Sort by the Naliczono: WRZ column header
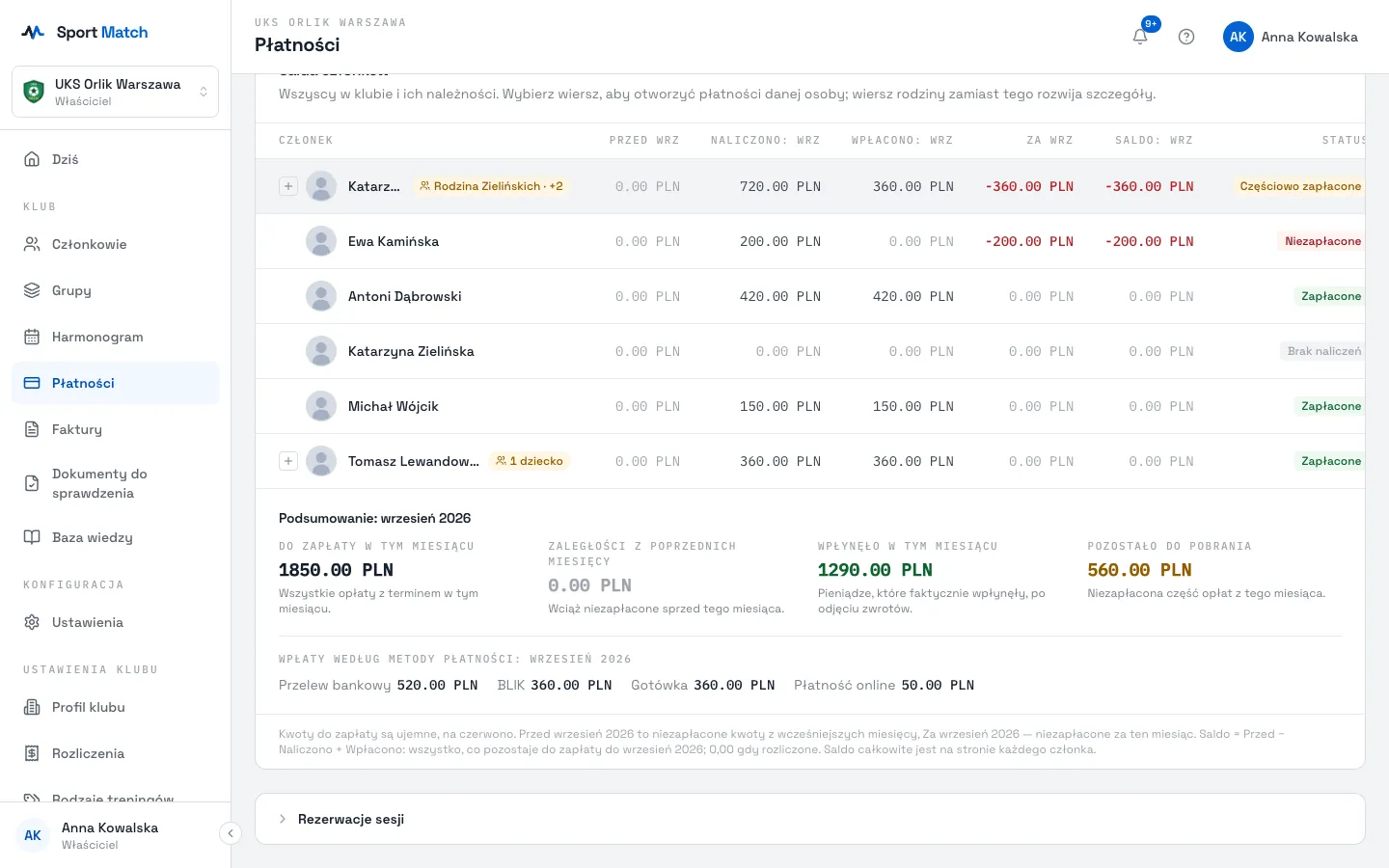1389x868 pixels. 765,141
